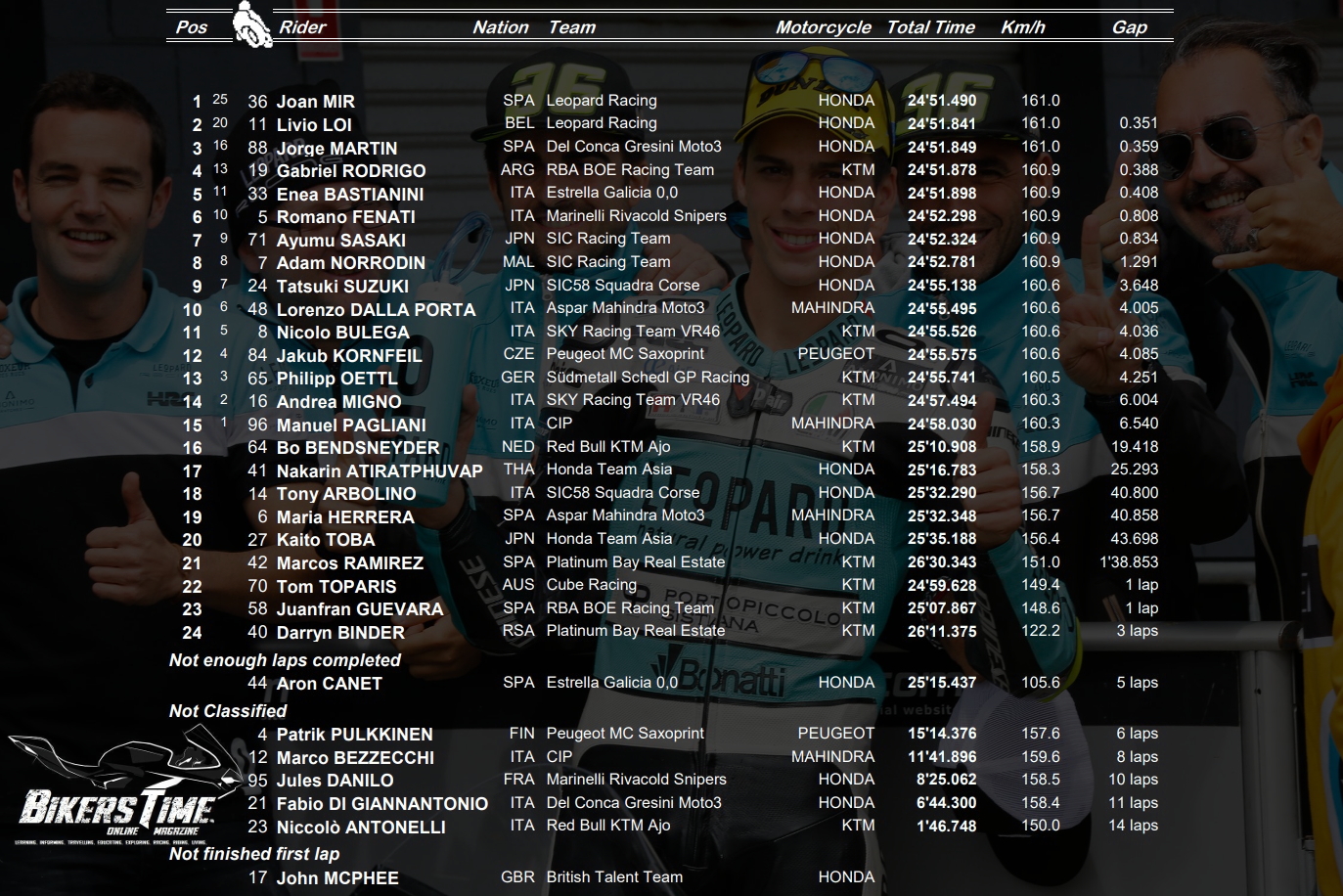Click the Gap column header

[1130, 27]
